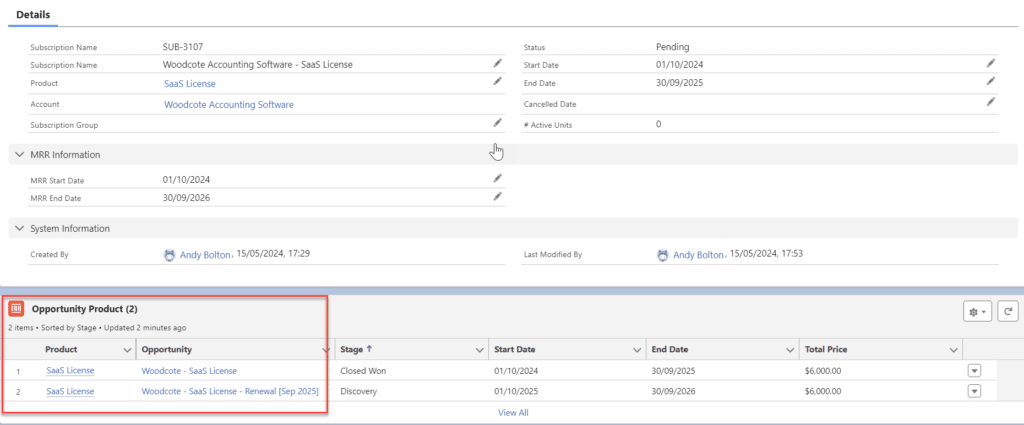Edit the Subscription Group field

[x=497, y=122]
